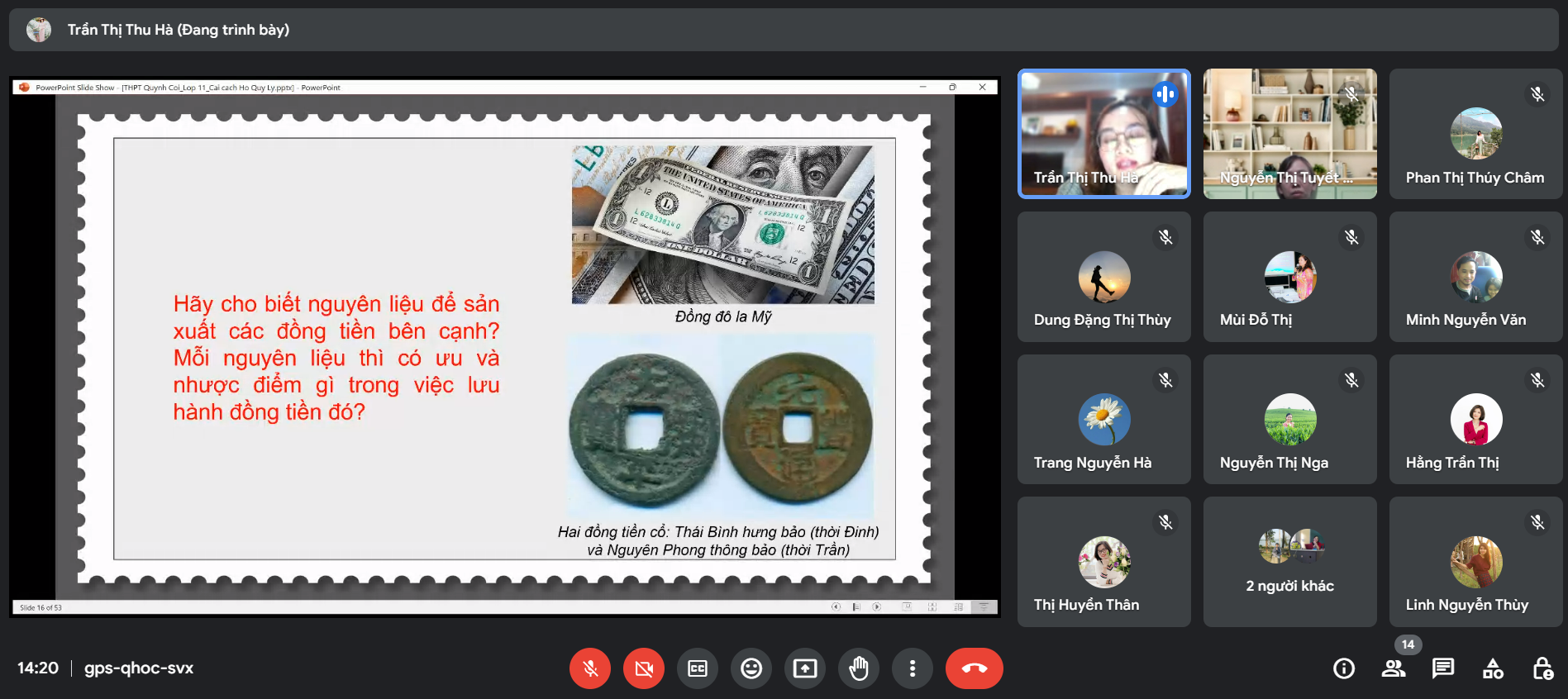Viewport: 1568px width, 699px height.
Task: Click the PowerPoint icon in the slide show title bar
Action: pyautogui.click(x=24, y=87)
